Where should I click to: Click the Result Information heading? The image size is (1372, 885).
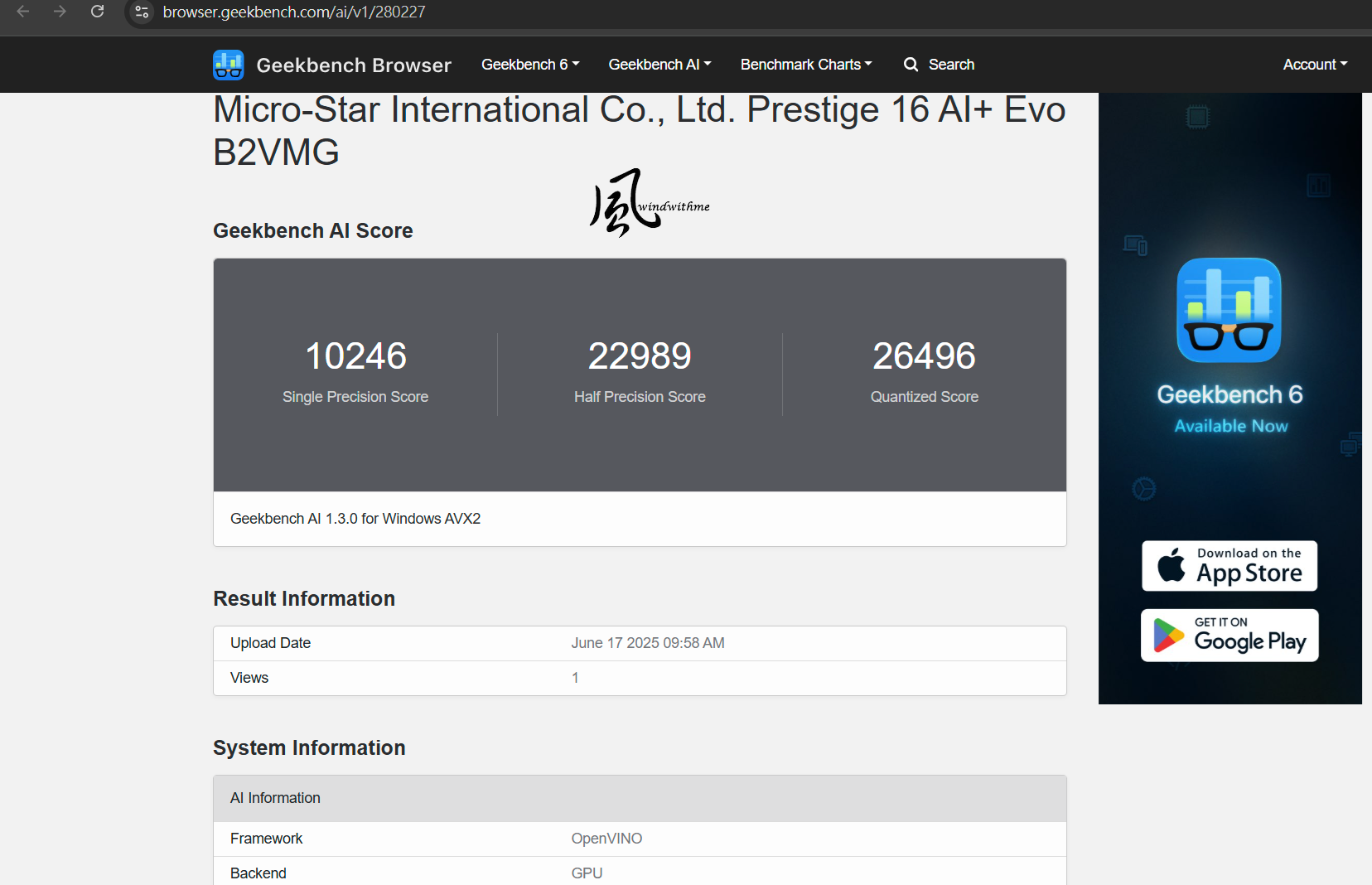click(304, 598)
